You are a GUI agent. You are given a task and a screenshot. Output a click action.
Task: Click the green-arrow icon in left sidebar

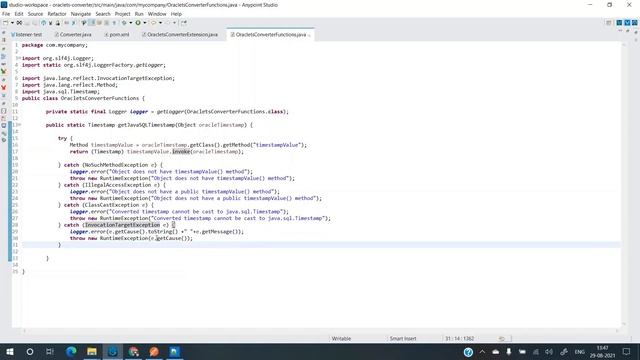[x=4, y=71]
